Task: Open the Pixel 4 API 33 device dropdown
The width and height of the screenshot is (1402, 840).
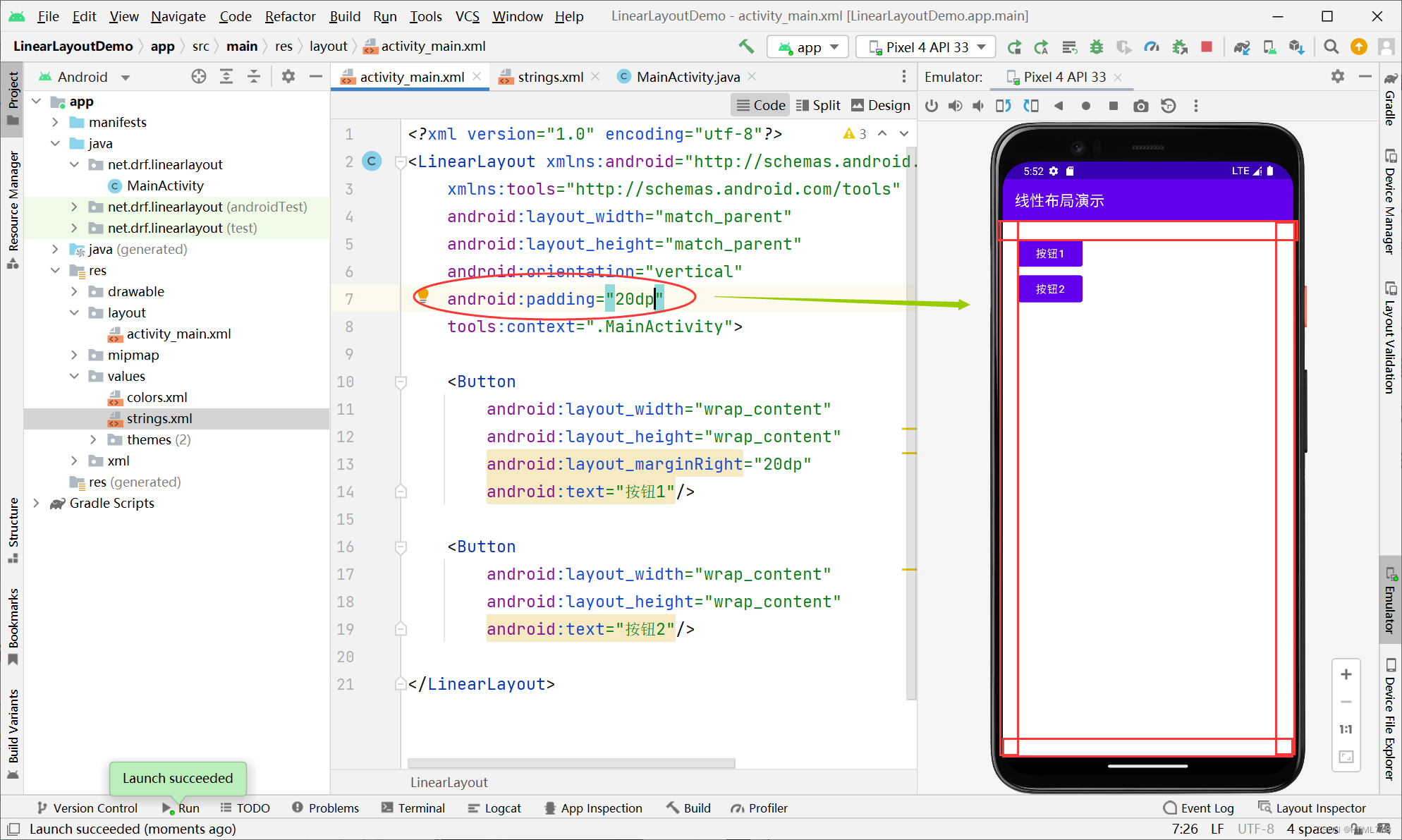Action: point(926,47)
